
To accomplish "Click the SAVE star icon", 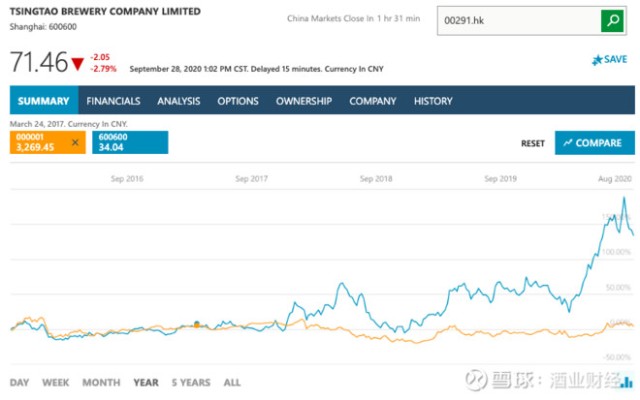I will [x=597, y=60].
